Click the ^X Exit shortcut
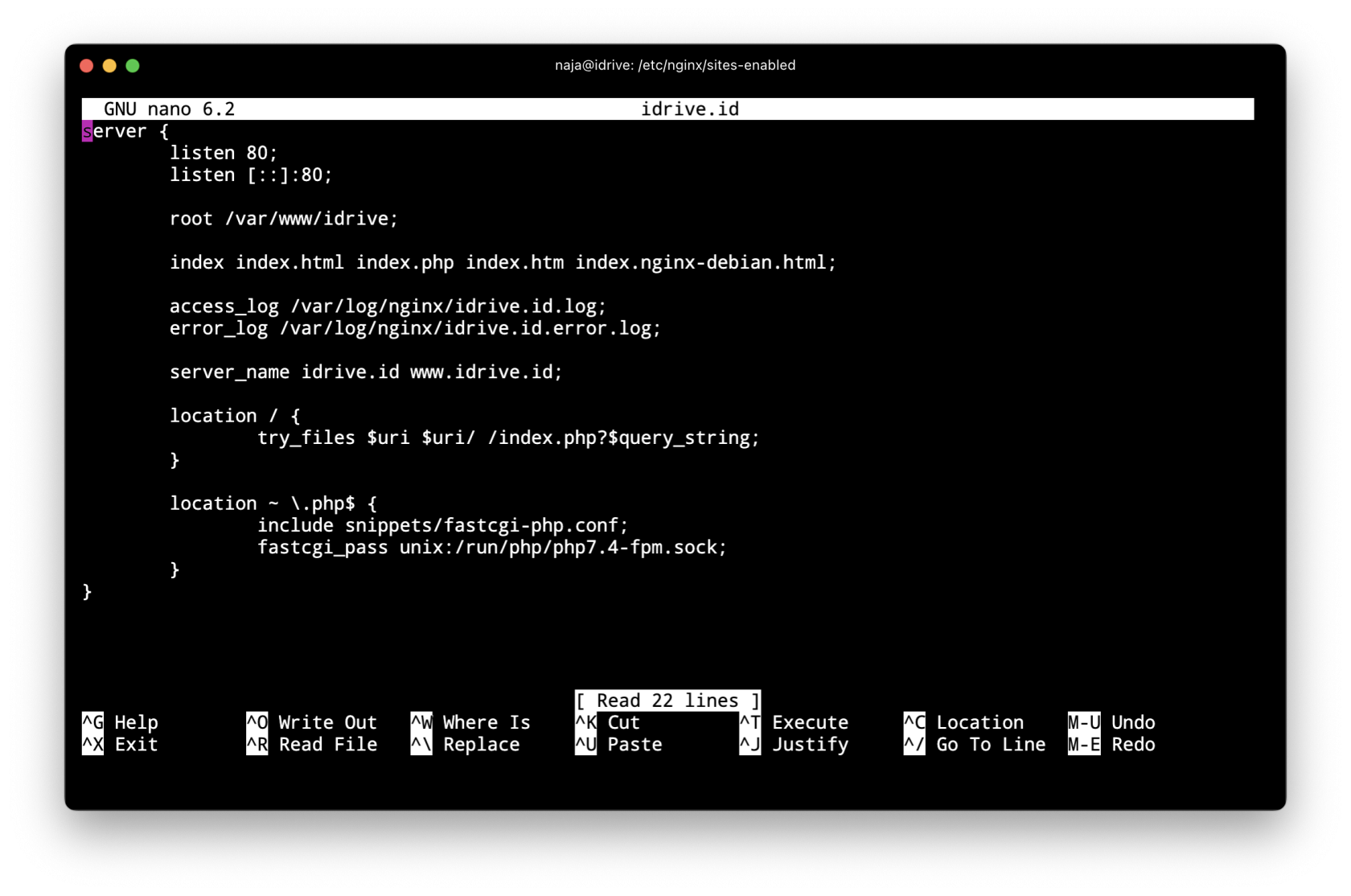The width and height of the screenshot is (1351, 896). coord(120,744)
